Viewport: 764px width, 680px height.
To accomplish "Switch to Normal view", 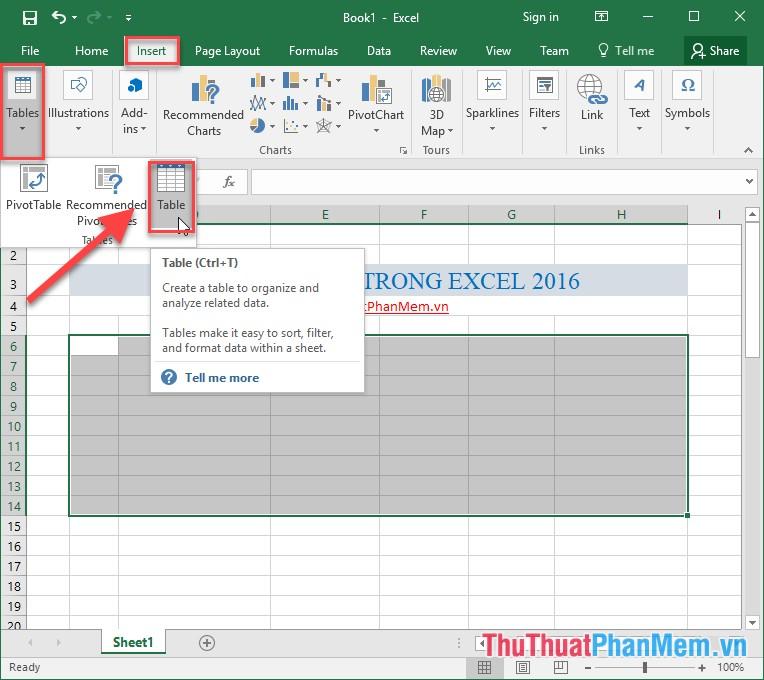I will [x=484, y=667].
